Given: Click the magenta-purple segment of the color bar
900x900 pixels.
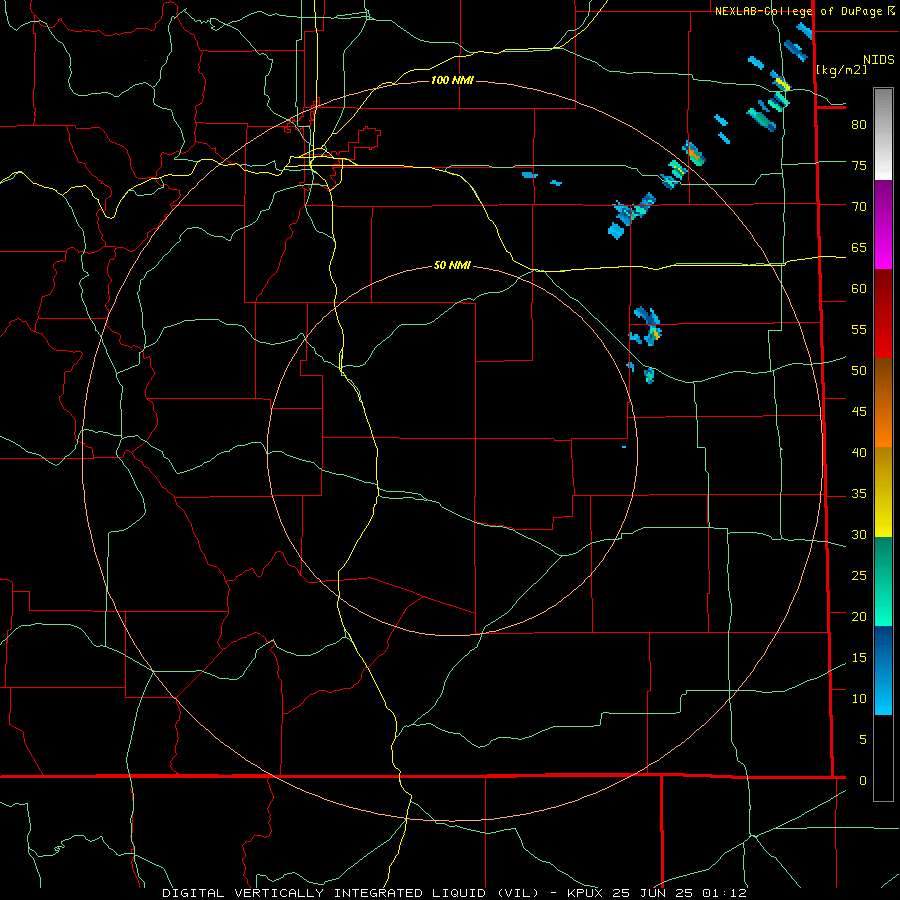Looking at the screenshot, I should [x=883, y=225].
